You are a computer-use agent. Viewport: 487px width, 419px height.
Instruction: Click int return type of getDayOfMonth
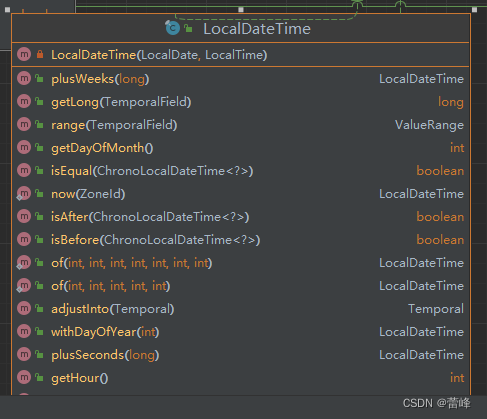click(457, 148)
